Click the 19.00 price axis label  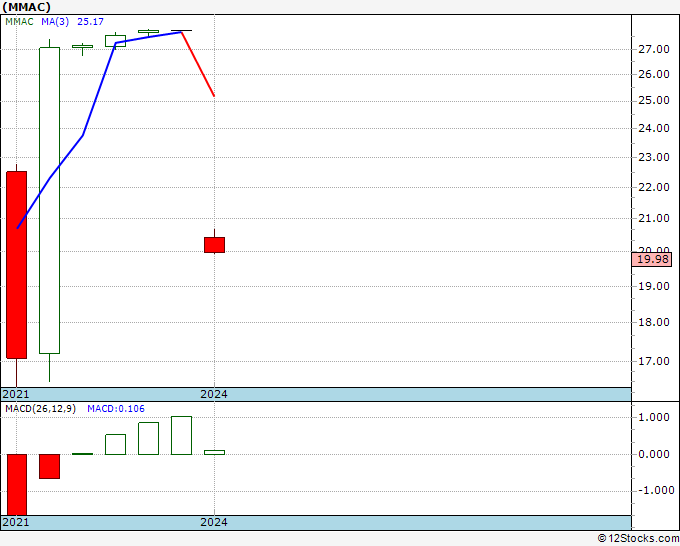(654, 286)
